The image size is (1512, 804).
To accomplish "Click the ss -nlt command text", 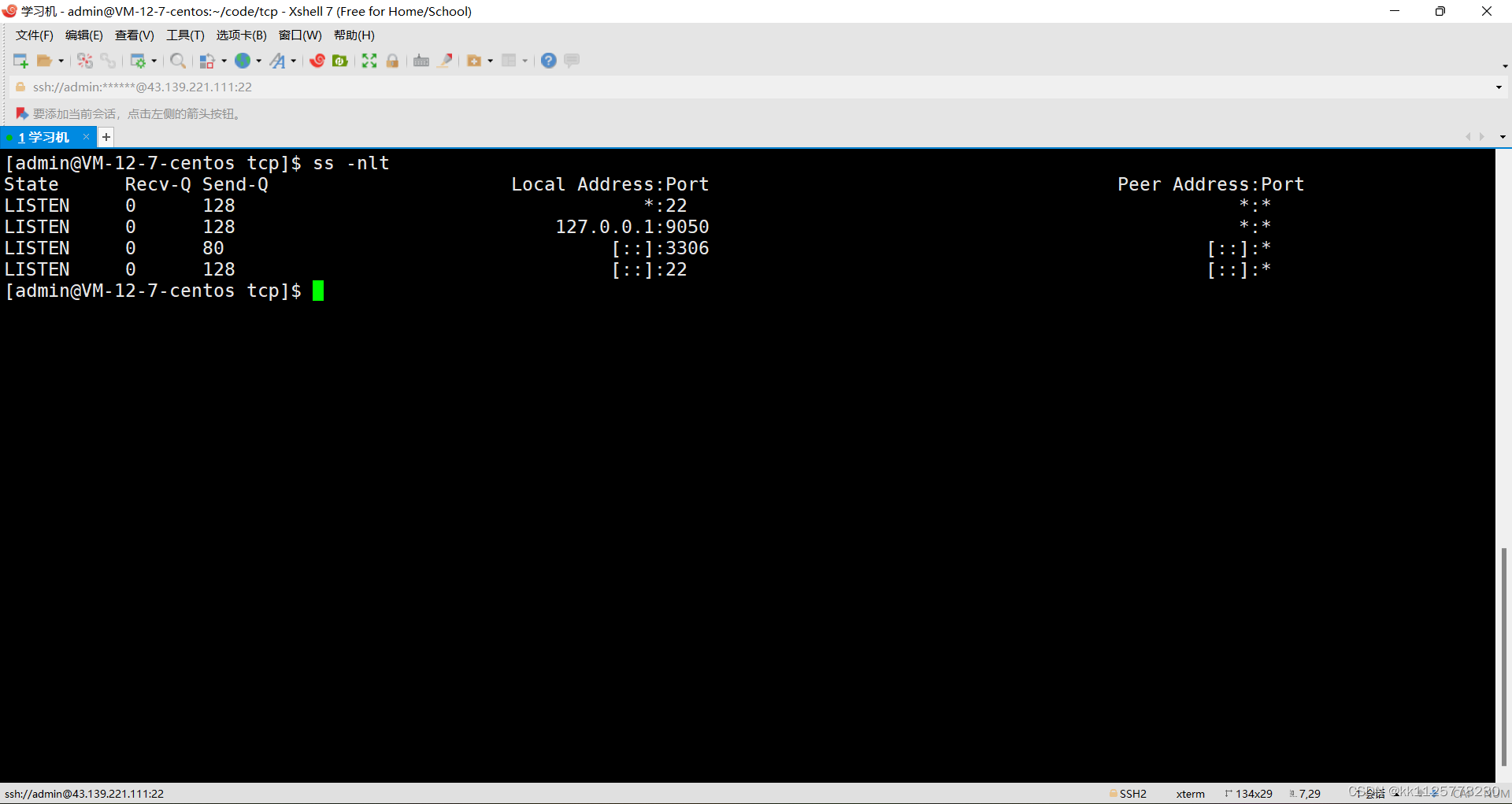I will [351, 163].
